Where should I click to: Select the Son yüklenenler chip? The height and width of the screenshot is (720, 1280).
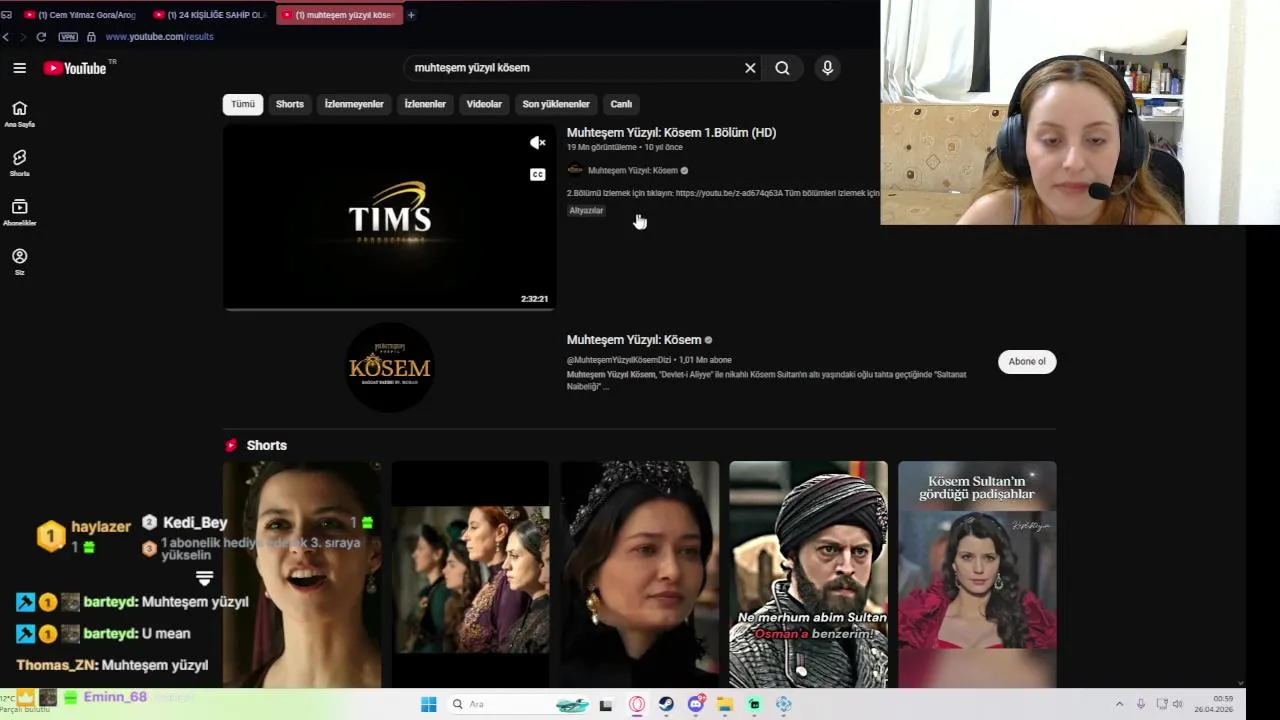point(556,104)
